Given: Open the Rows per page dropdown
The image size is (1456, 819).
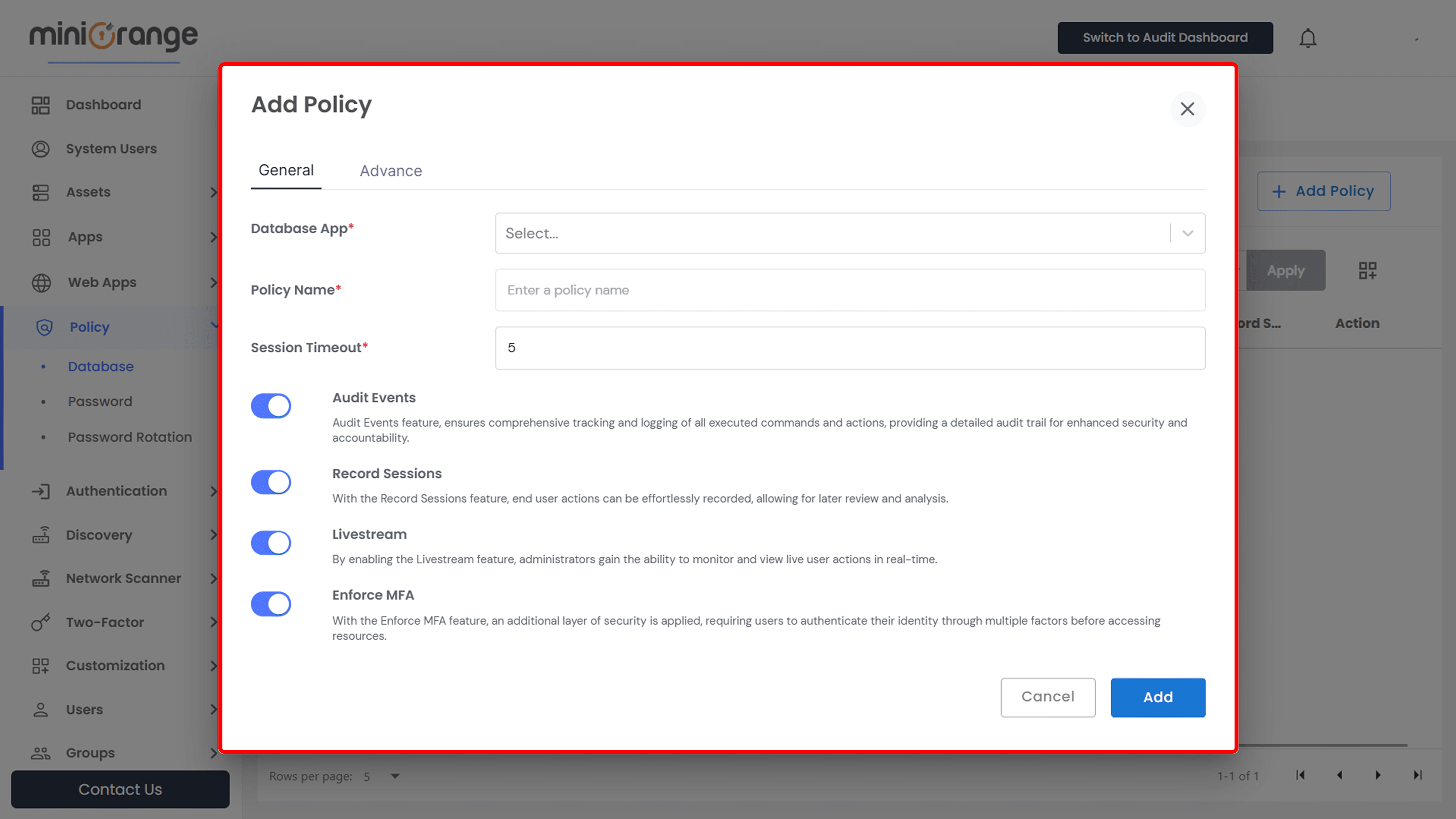Looking at the screenshot, I should (382, 776).
